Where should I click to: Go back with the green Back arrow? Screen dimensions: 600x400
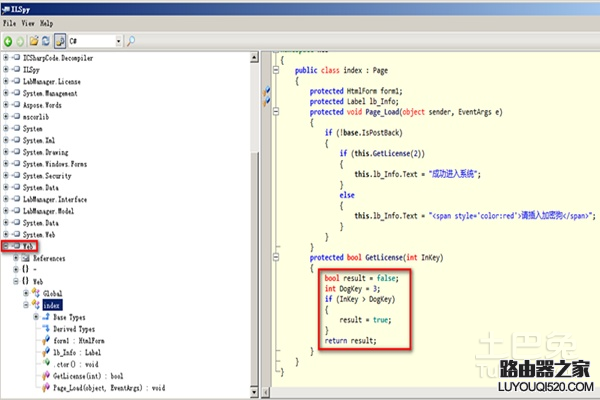(8, 41)
